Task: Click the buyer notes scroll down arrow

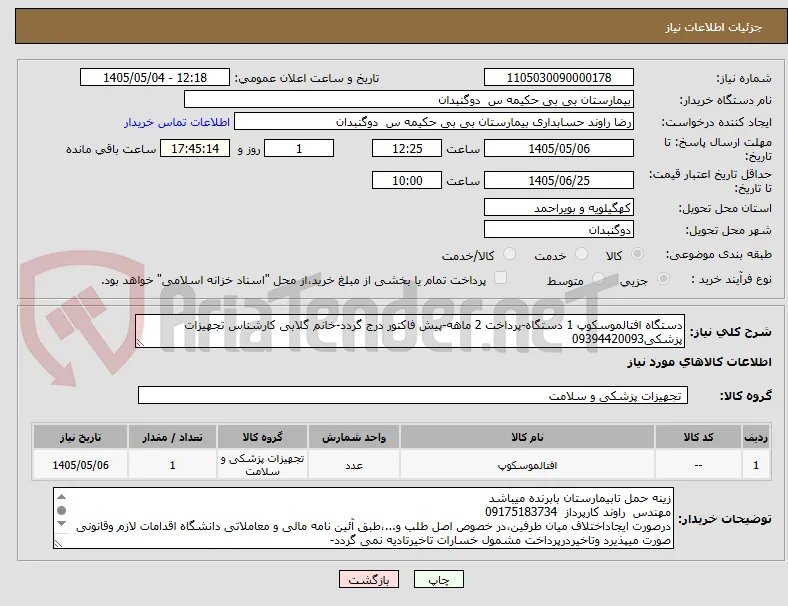Action: tap(61, 524)
